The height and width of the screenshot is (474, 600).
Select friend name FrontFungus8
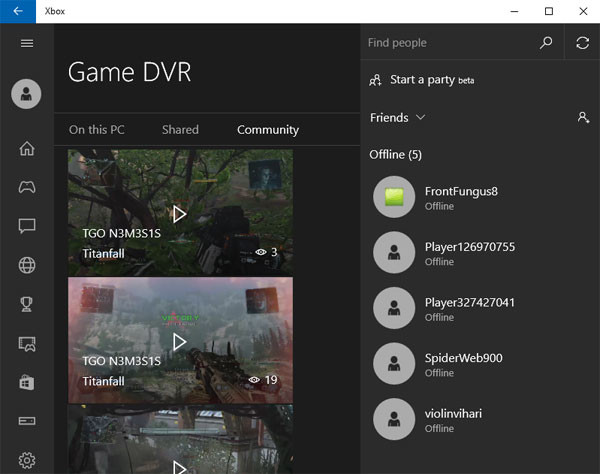[x=461, y=191]
